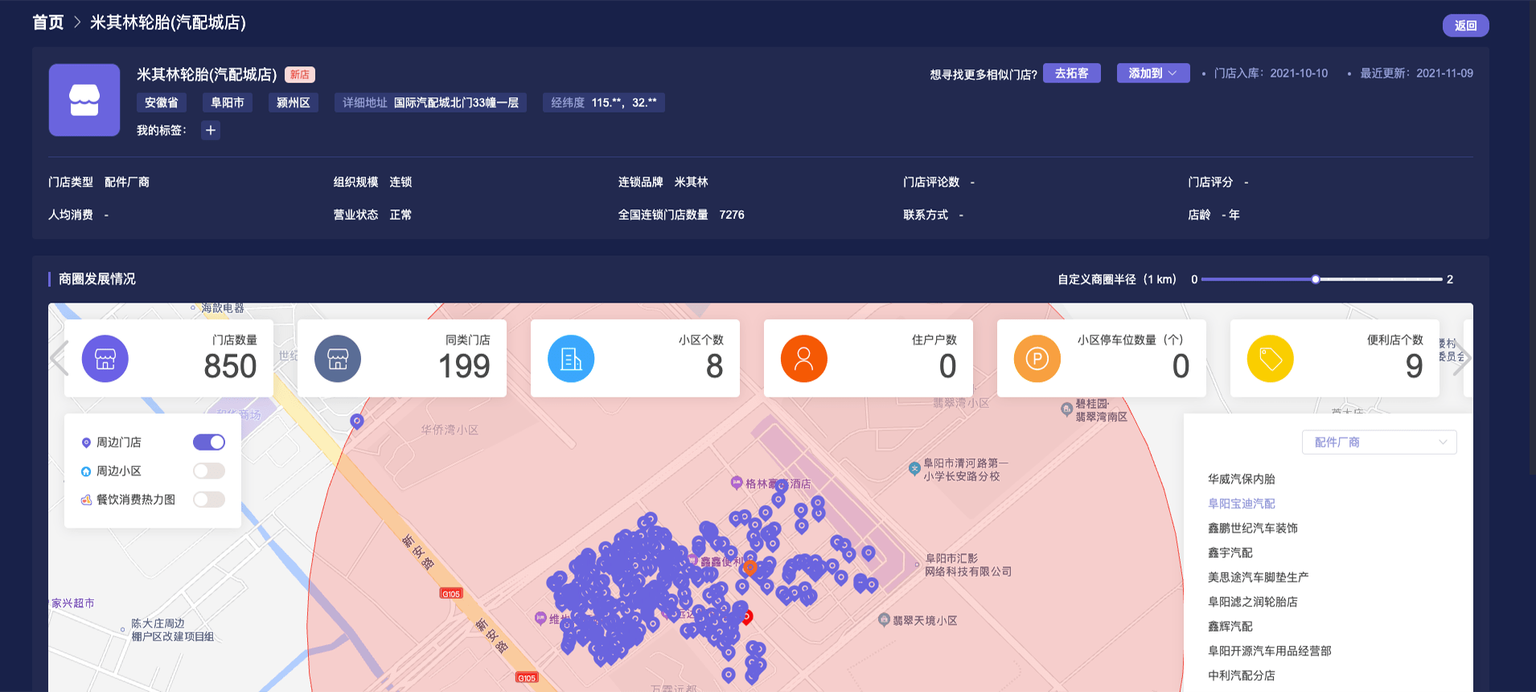
Task: Click the 阜阳市 city tag
Action: [x=227, y=102]
